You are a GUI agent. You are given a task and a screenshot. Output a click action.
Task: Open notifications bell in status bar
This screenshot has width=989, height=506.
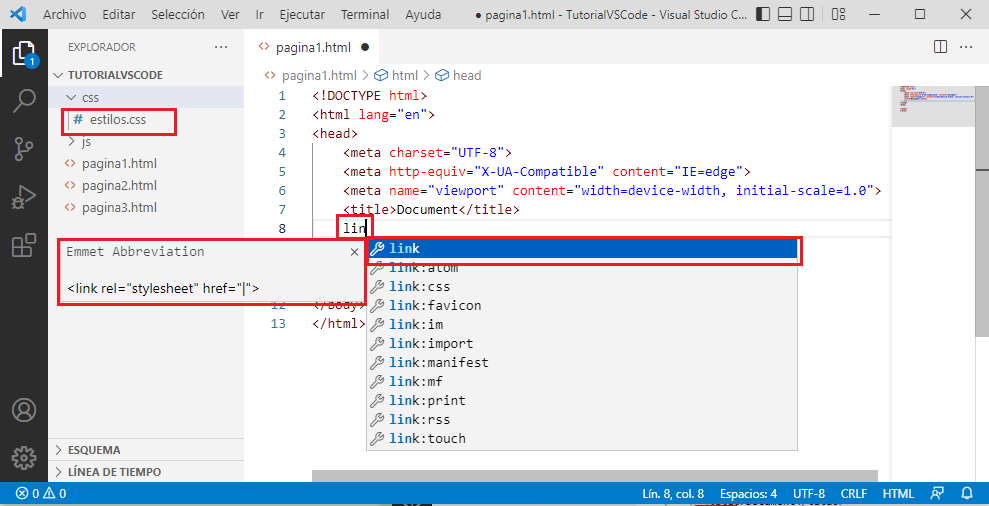(x=966, y=493)
